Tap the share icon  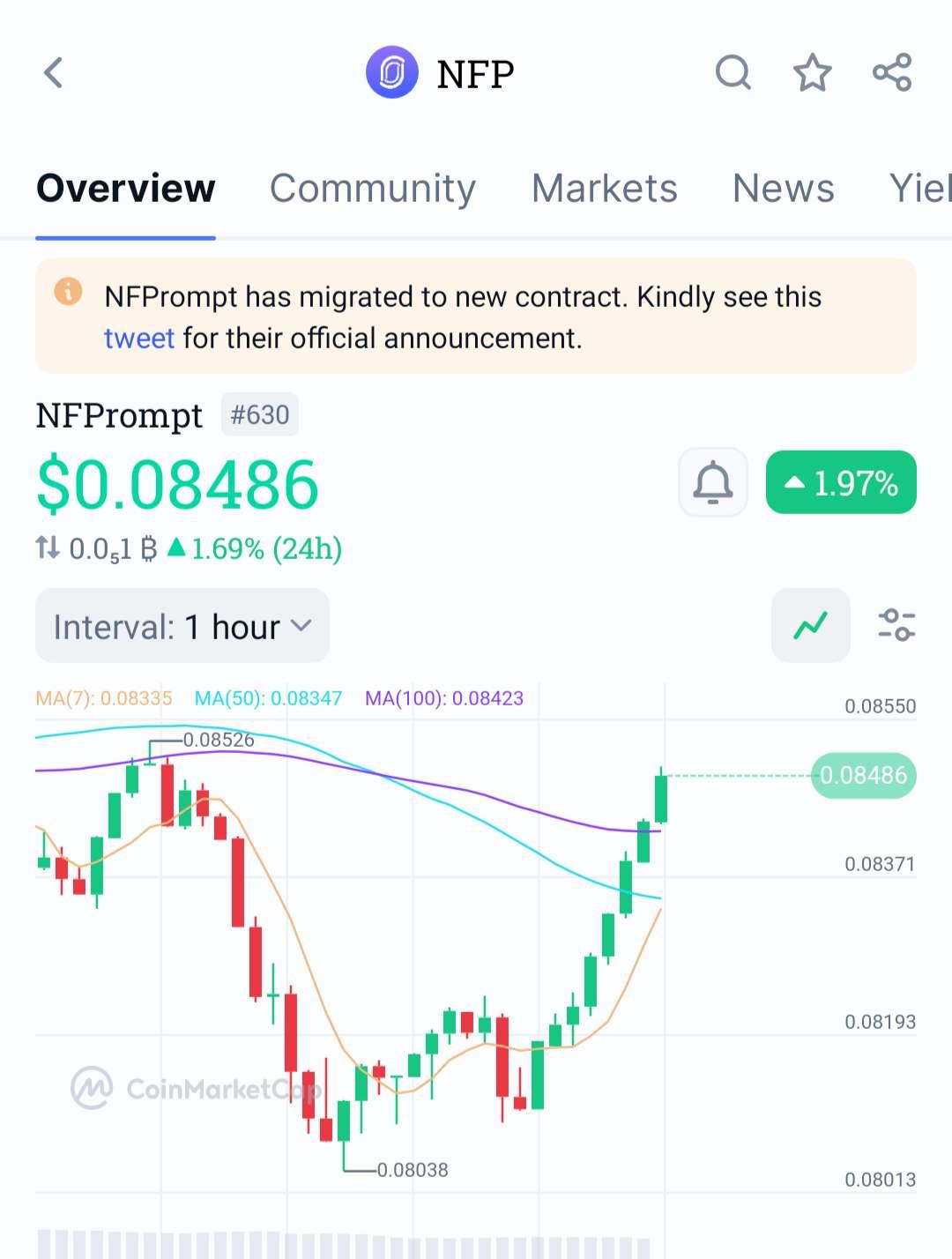pyautogui.click(x=892, y=73)
